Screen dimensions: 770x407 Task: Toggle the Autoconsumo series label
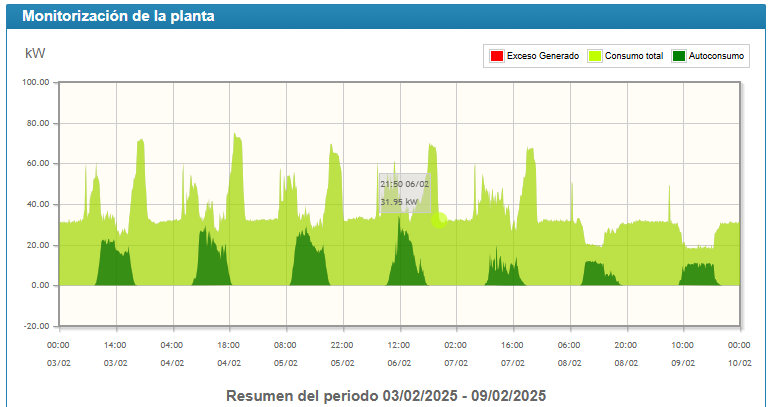717,57
